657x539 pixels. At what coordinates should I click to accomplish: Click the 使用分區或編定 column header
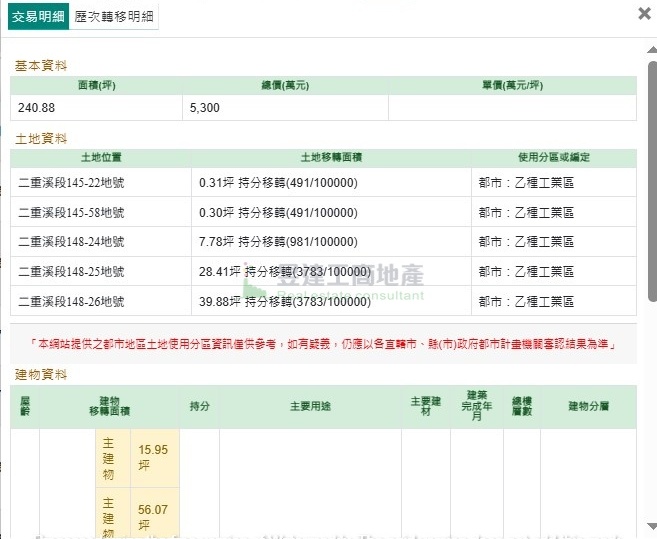(x=554, y=158)
